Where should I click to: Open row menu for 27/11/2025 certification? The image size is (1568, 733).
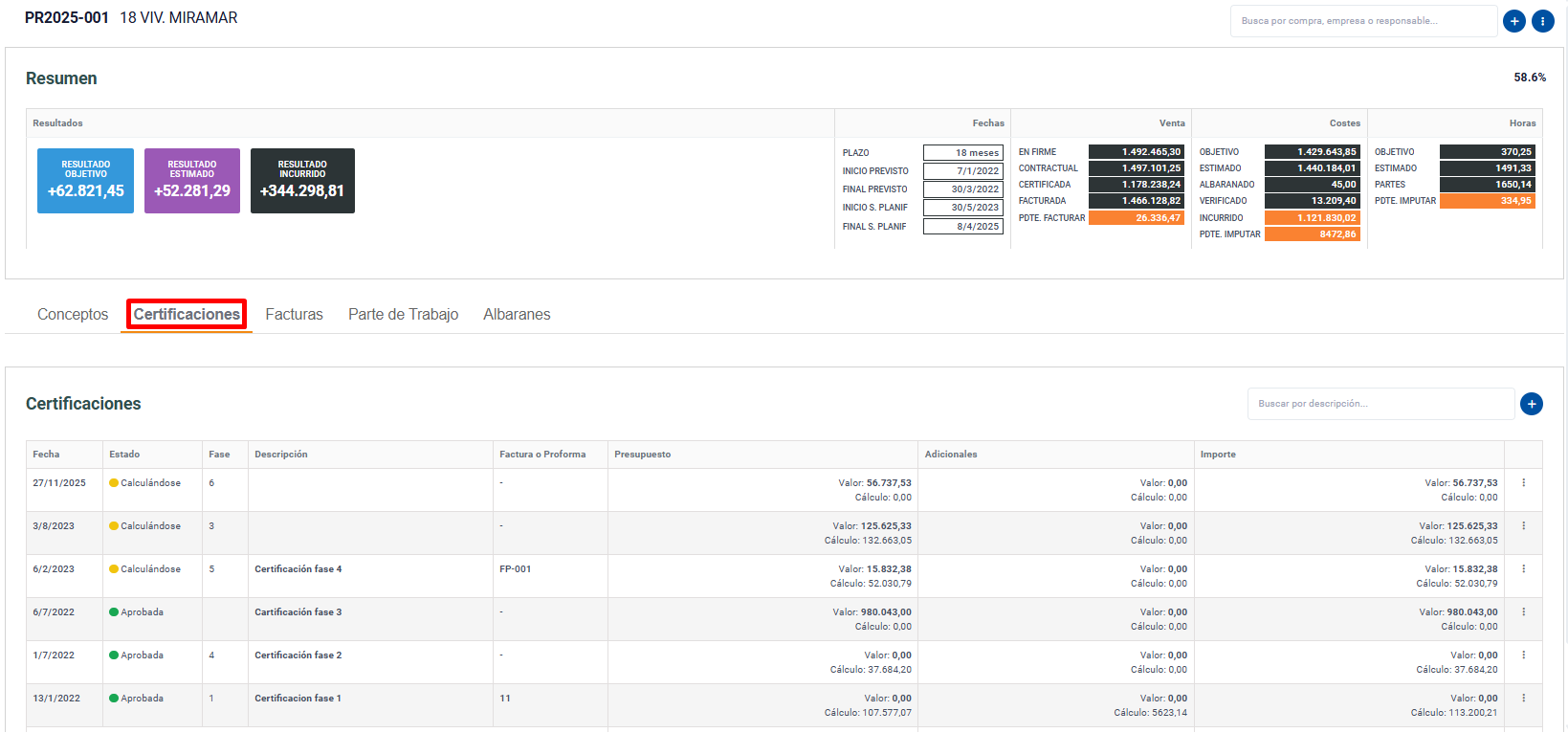point(1523,483)
